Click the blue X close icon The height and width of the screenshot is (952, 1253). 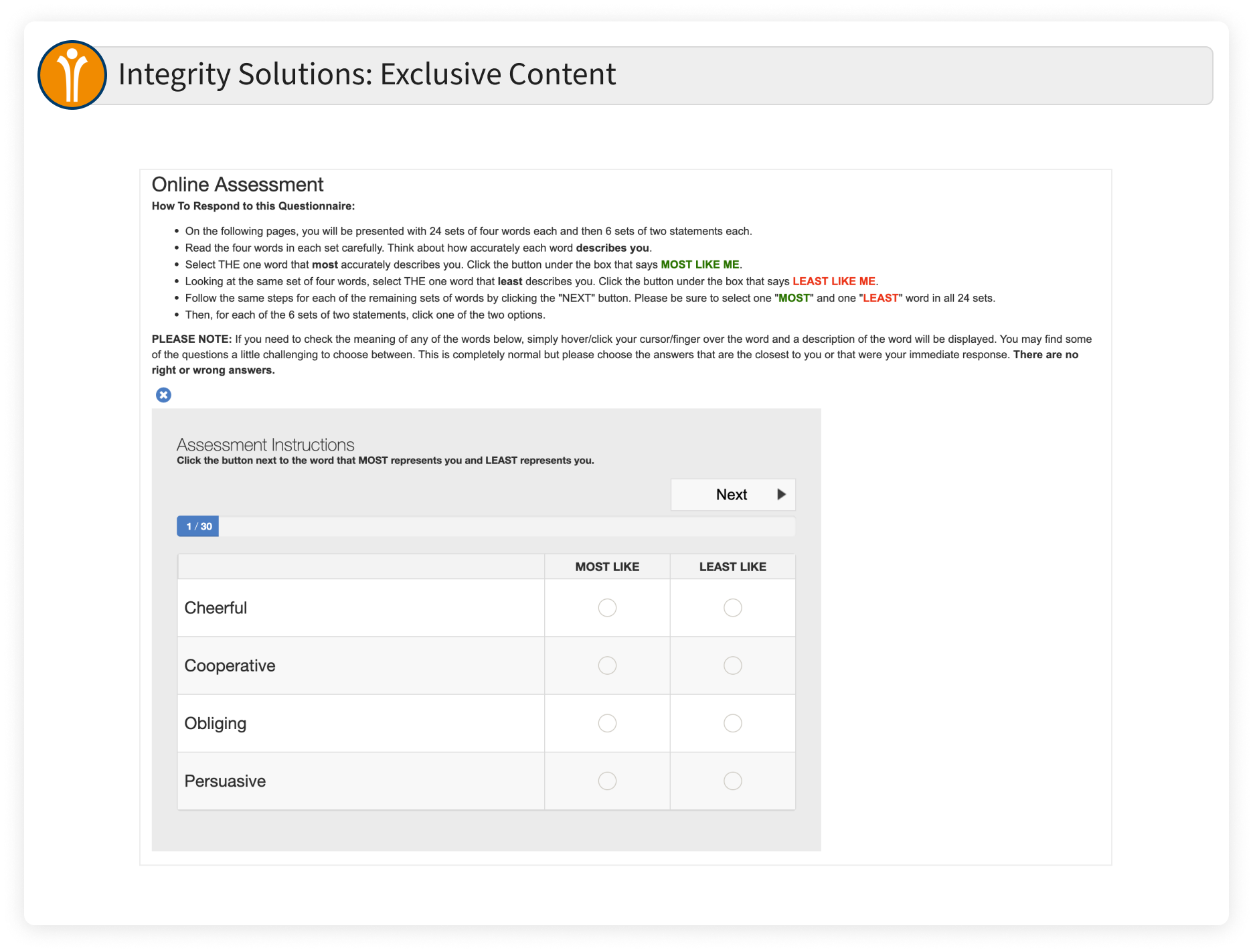pyautogui.click(x=163, y=395)
